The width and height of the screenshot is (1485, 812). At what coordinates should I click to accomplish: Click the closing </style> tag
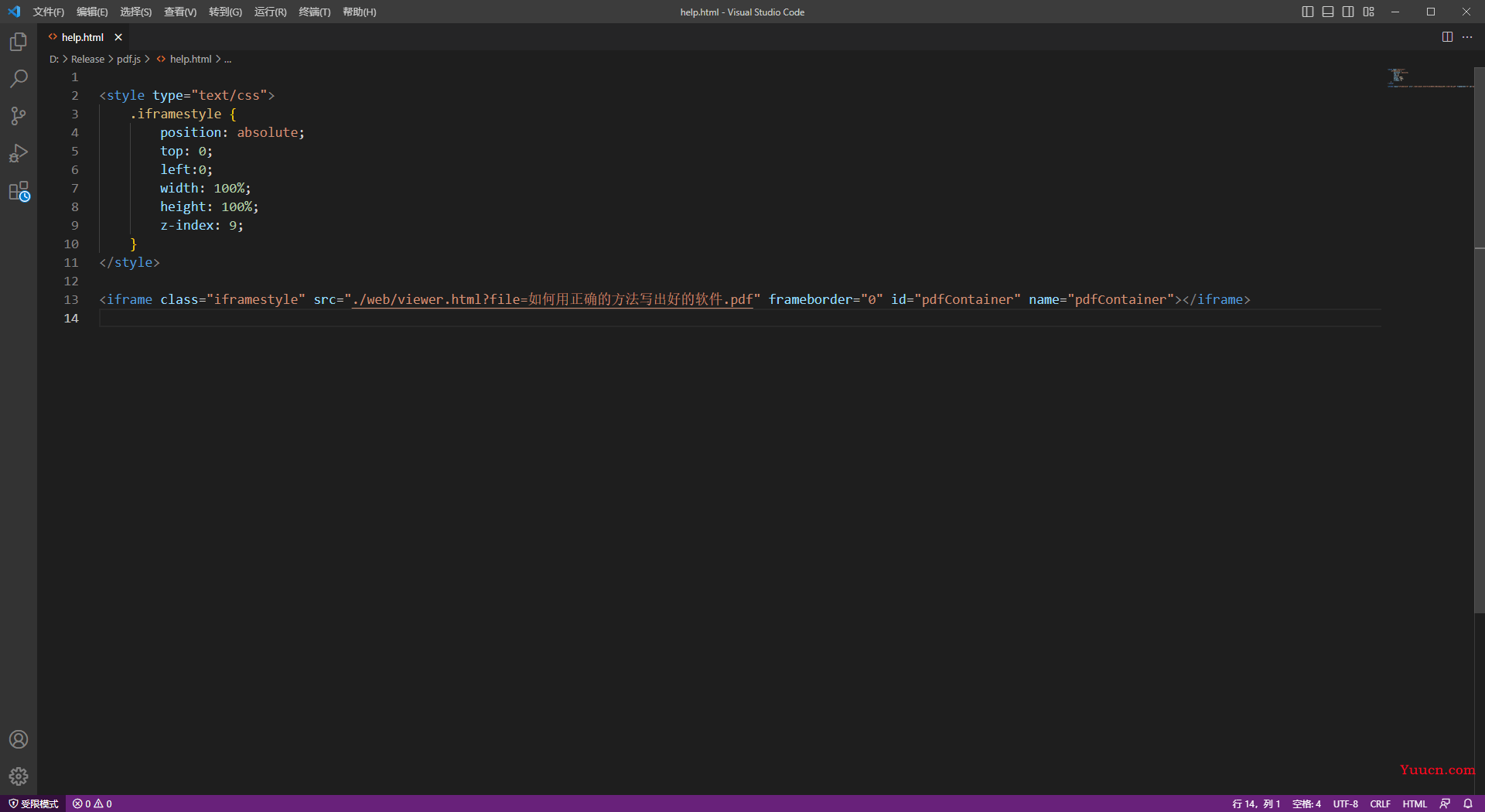pos(129,262)
